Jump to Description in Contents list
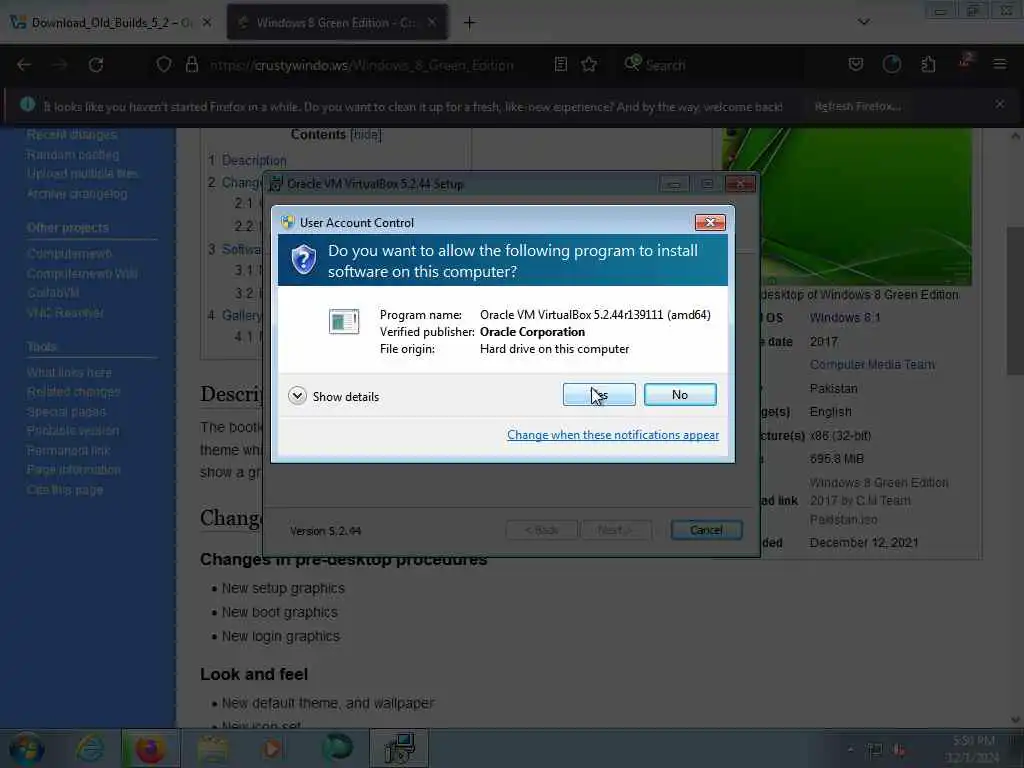This screenshot has width=1024, height=768. 253,161
